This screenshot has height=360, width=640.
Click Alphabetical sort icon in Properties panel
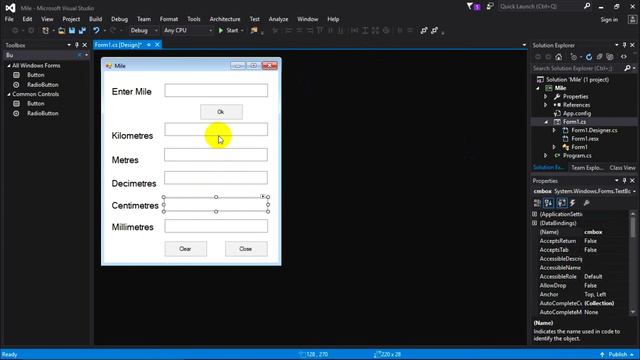[549, 203]
